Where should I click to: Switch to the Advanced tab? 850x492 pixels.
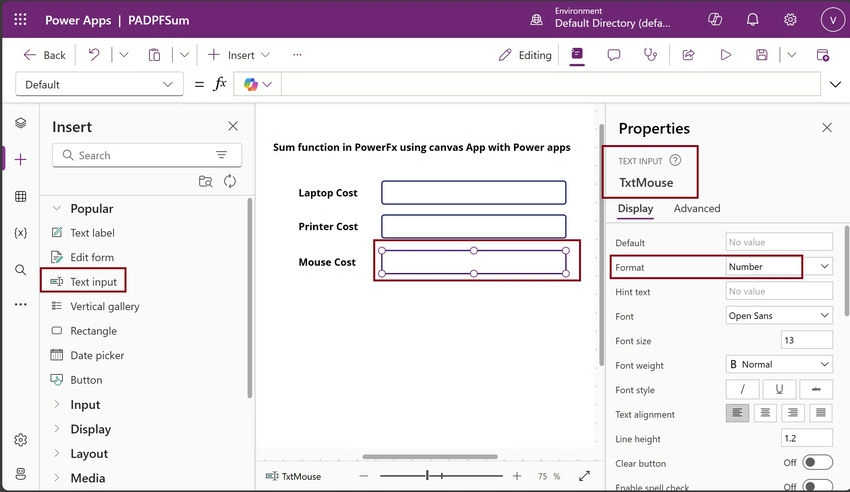coord(697,209)
